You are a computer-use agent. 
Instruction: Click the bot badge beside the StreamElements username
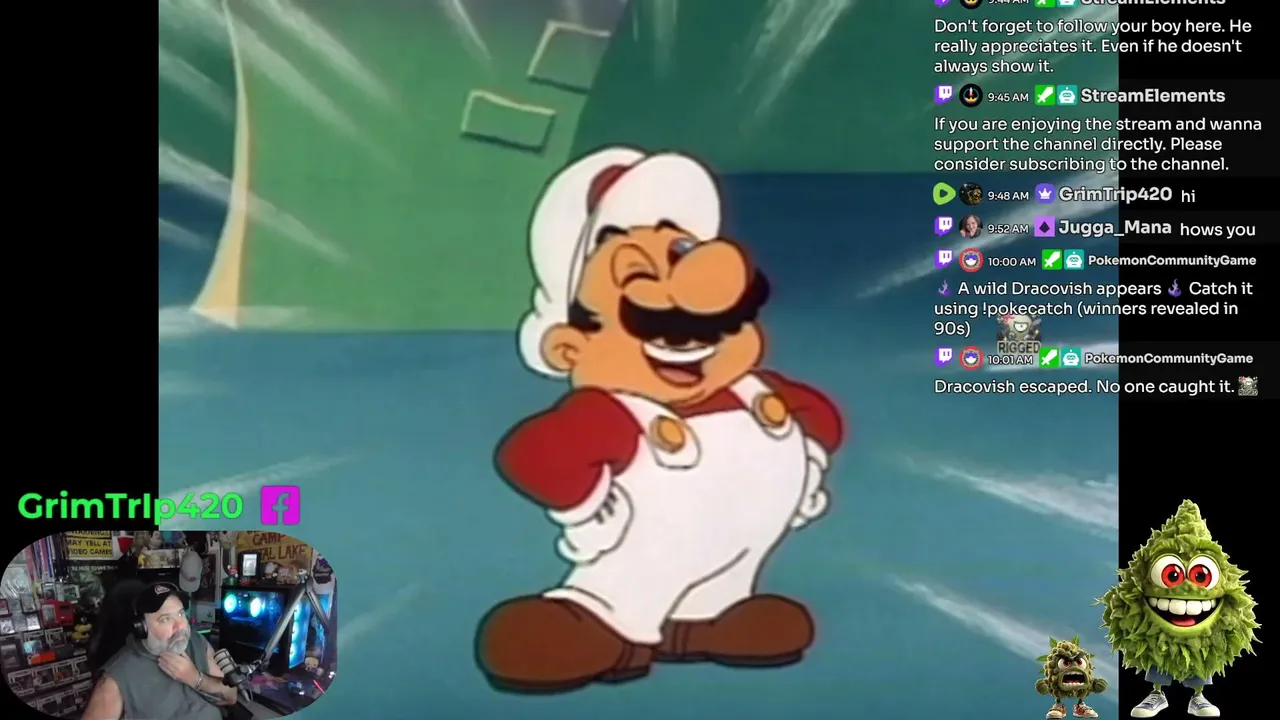(1067, 96)
